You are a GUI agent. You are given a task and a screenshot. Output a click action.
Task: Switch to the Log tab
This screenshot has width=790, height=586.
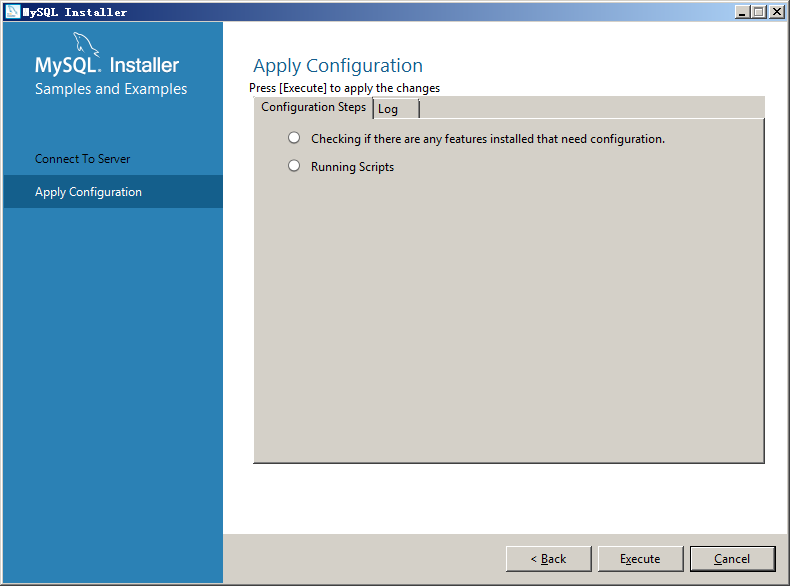pyautogui.click(x=396, y=109)
